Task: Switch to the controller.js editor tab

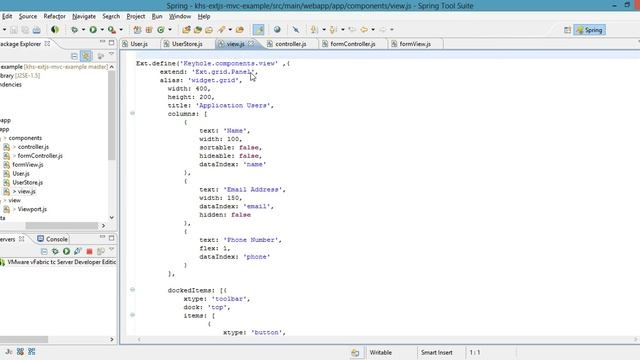Action: (x=290, y=44)
